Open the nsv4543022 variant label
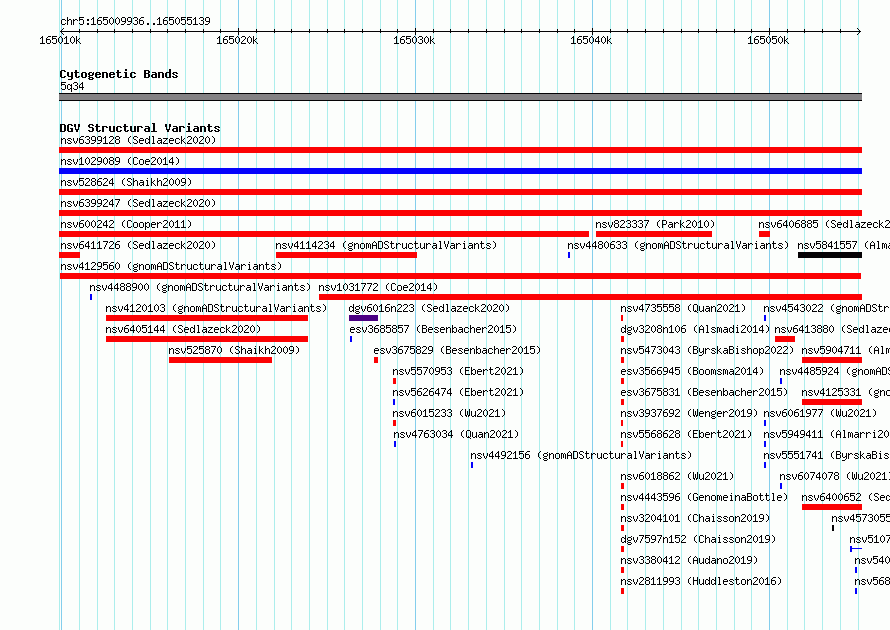The width and height of the screenshot is (890, 630). [x=826, y=308]
